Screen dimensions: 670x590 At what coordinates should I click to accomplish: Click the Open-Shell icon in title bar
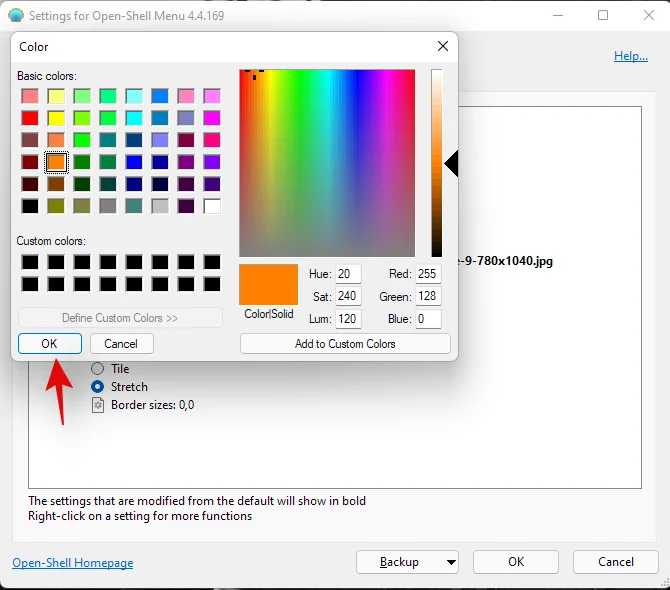[15, 16]
